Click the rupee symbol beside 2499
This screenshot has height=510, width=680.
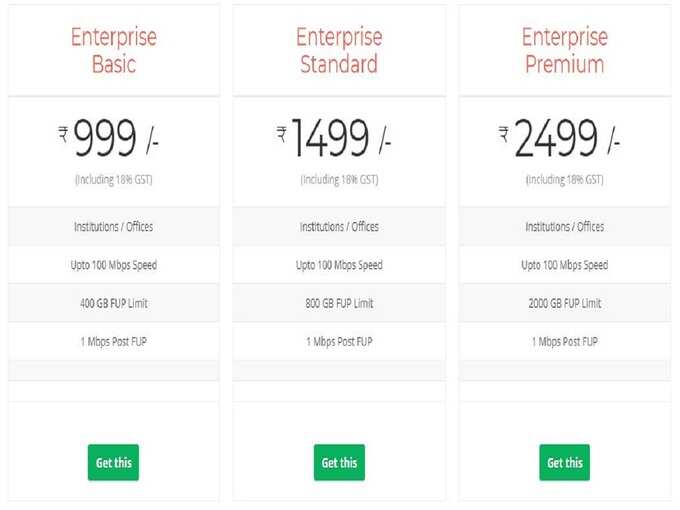[x=503, y=134]
